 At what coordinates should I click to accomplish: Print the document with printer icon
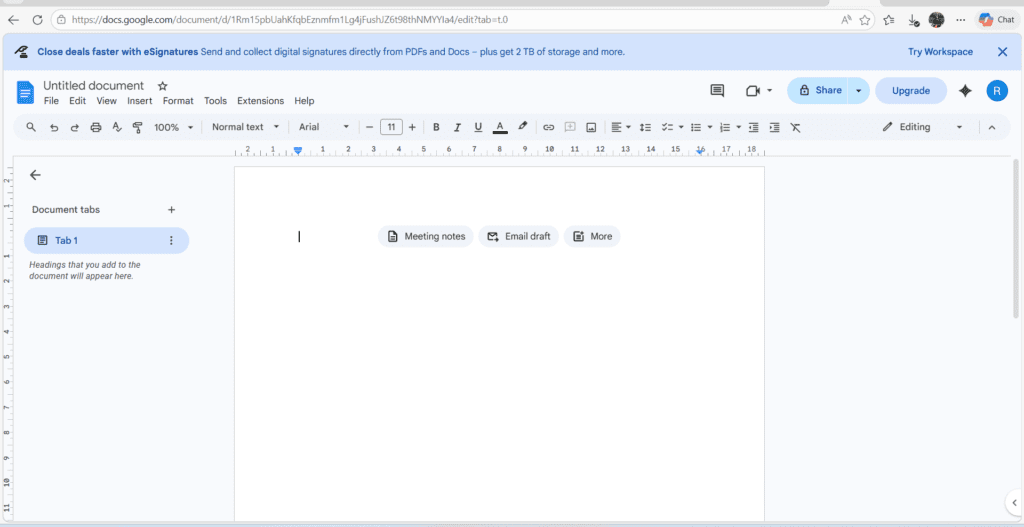click(x=95, y=127)
